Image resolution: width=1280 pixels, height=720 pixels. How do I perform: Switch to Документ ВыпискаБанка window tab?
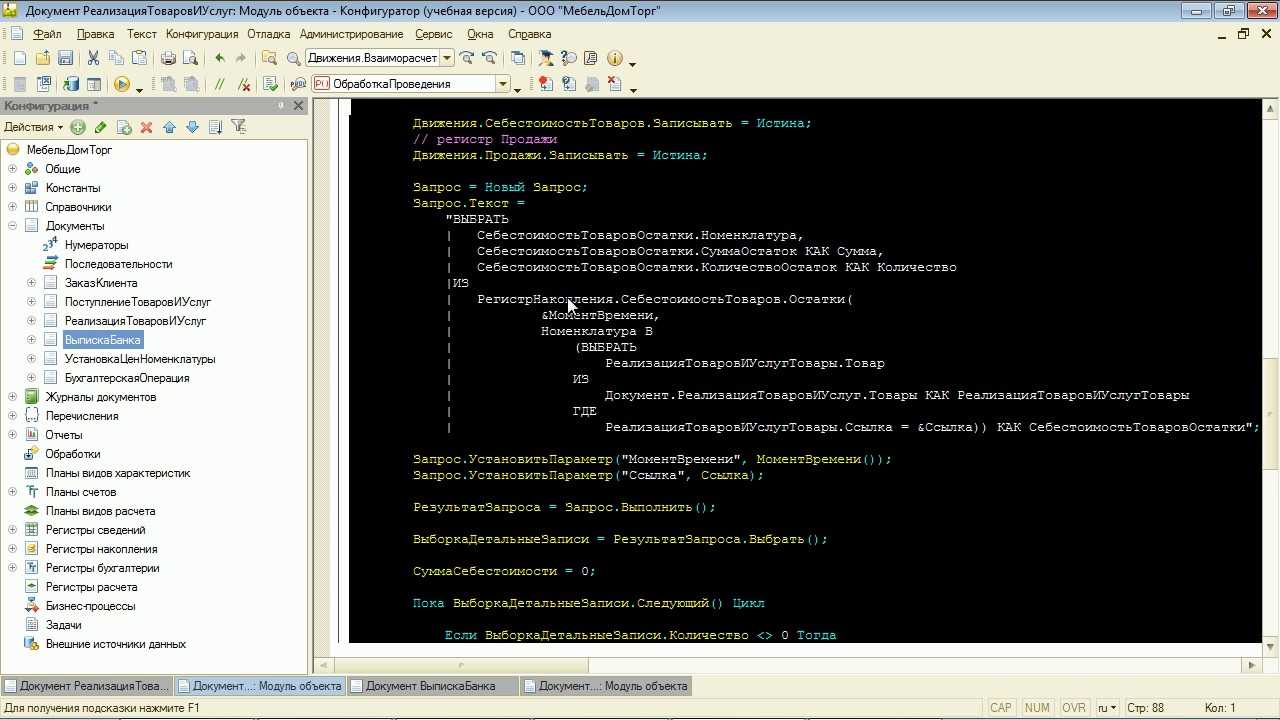pos(432,686)
